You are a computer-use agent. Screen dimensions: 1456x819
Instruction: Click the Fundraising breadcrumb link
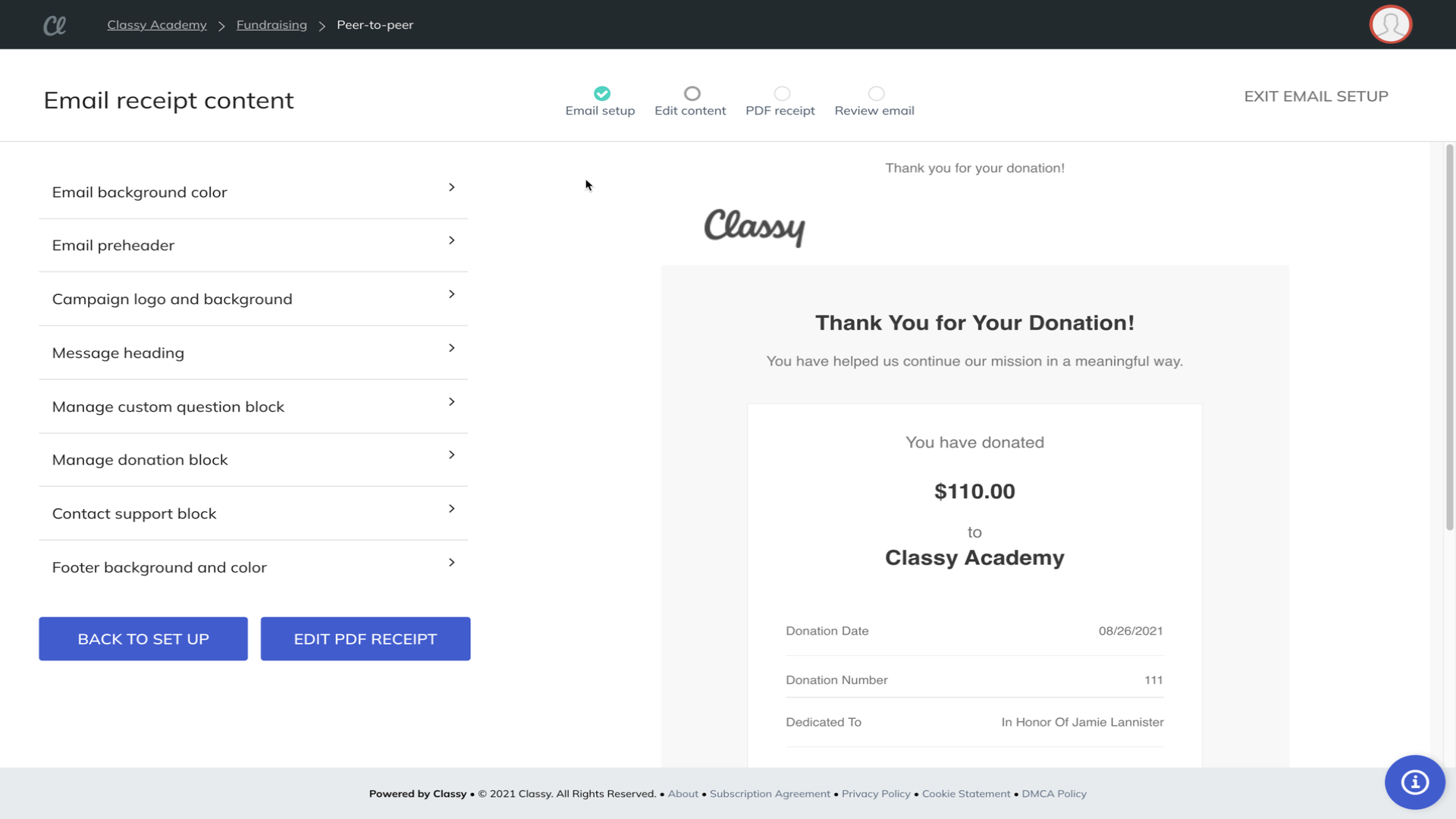coord(271,24)
